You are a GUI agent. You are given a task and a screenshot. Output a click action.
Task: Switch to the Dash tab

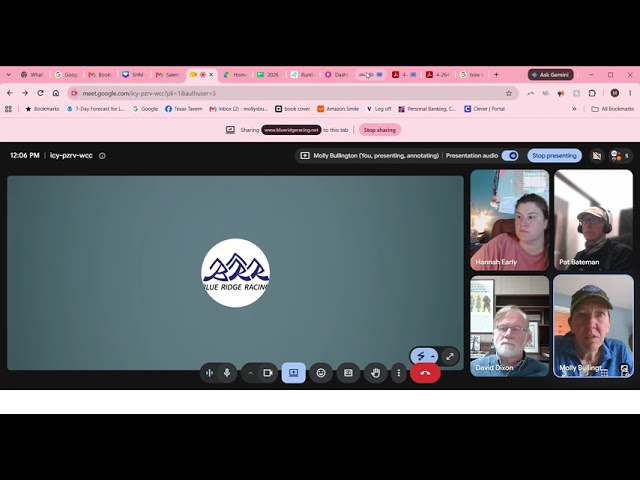(336, 75)
